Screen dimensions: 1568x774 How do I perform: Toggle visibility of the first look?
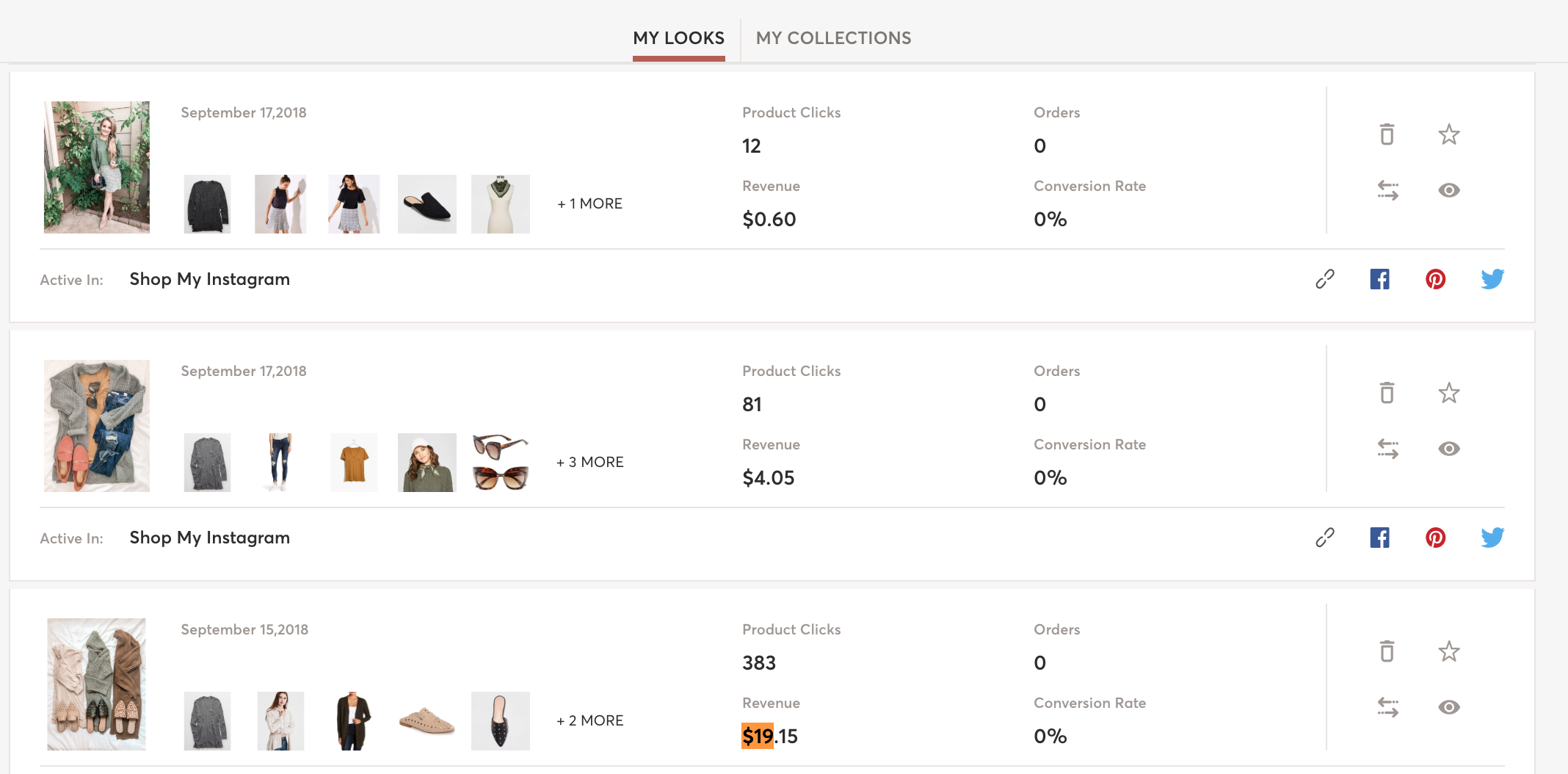1448,190
